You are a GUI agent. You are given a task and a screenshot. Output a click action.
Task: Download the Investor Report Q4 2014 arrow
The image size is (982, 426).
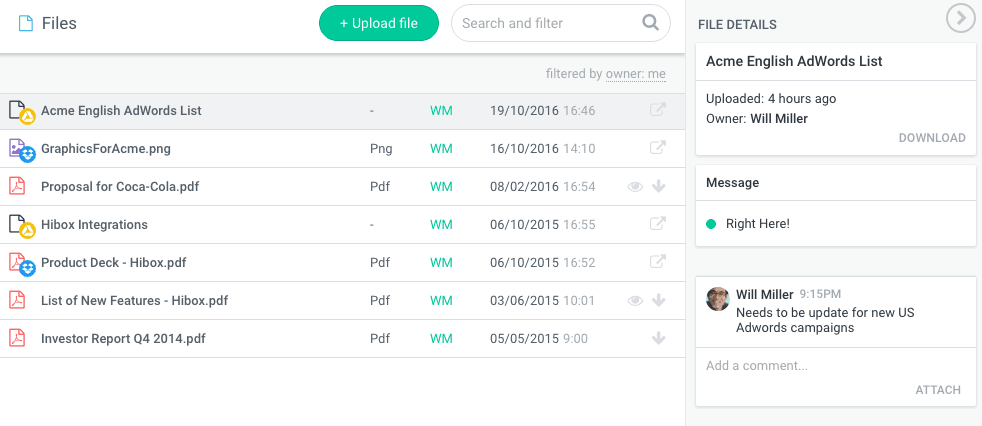[659, 339]
